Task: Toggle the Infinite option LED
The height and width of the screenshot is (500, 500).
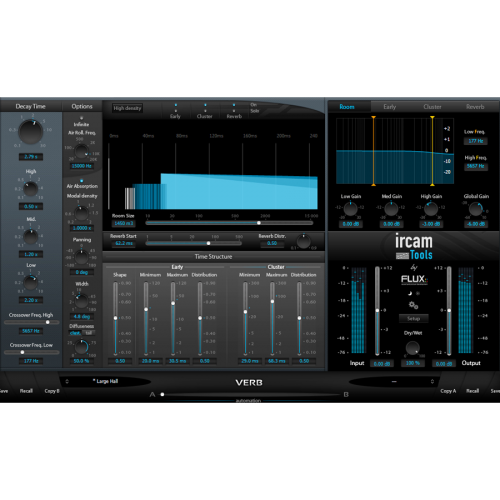Action: [x=81, y=118]
